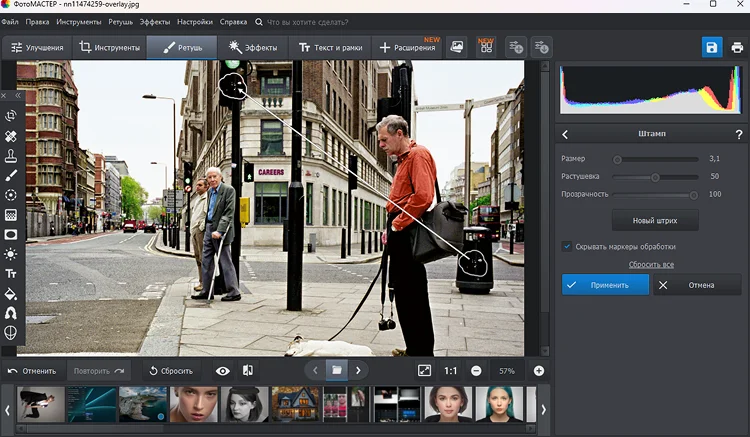Viewport: 750px width, 437px height.
Task: Zoom out with the minus button
Action: pyautogui.click(x=476, y=371)
